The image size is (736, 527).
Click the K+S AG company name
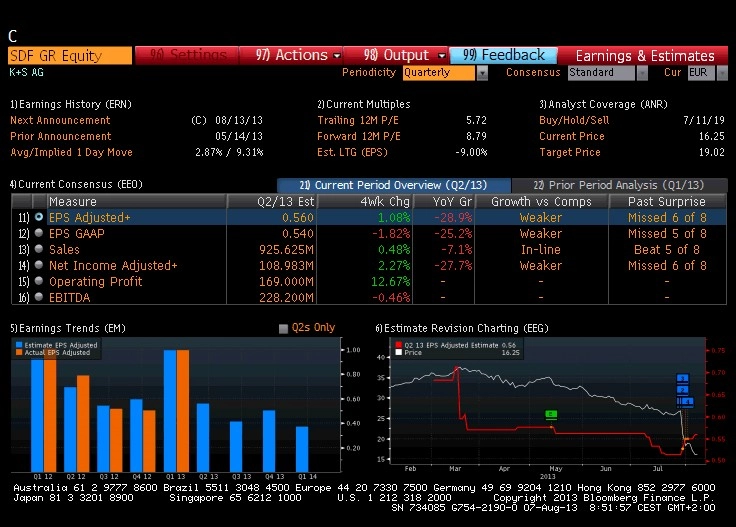[26, 72]
